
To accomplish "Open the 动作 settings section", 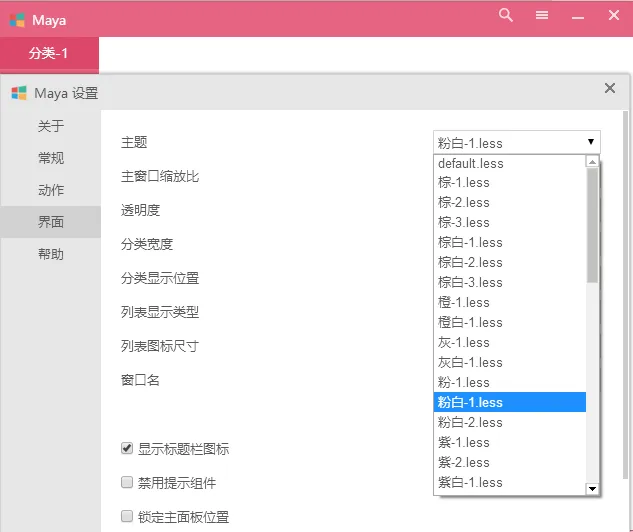I will [x=51, y=190].
